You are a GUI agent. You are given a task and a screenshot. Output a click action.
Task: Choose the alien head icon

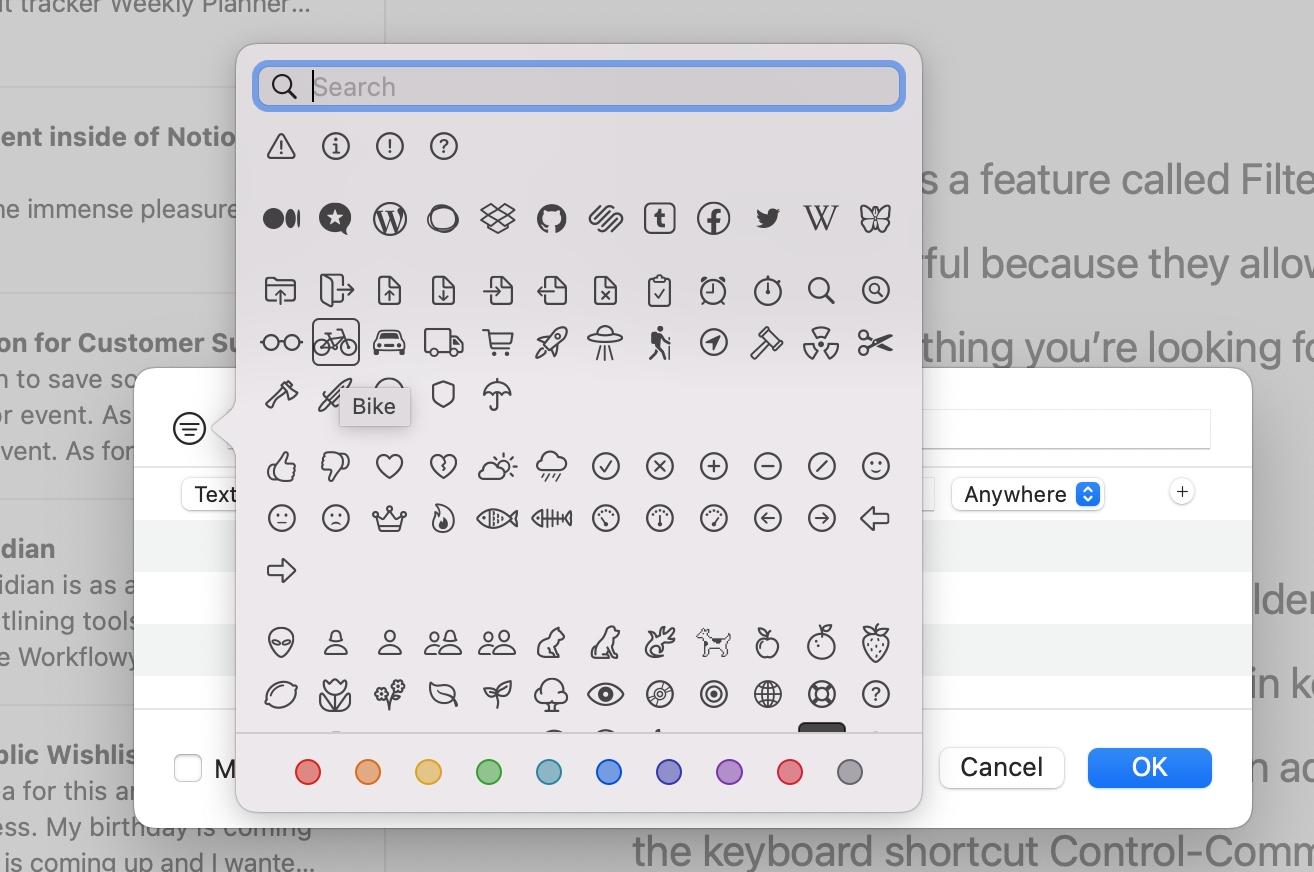click(x=282, y=642)
